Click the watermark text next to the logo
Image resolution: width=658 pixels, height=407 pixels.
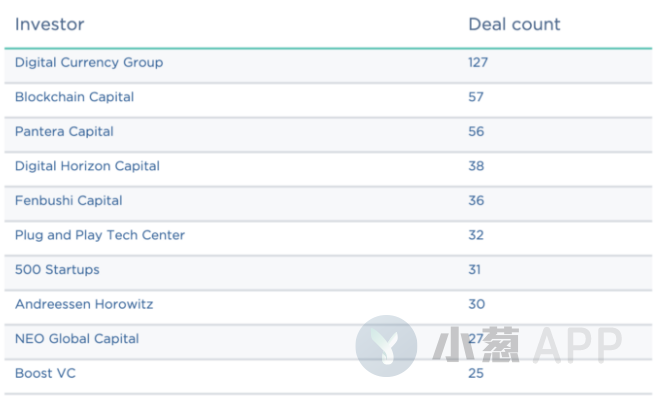[527, 345]
